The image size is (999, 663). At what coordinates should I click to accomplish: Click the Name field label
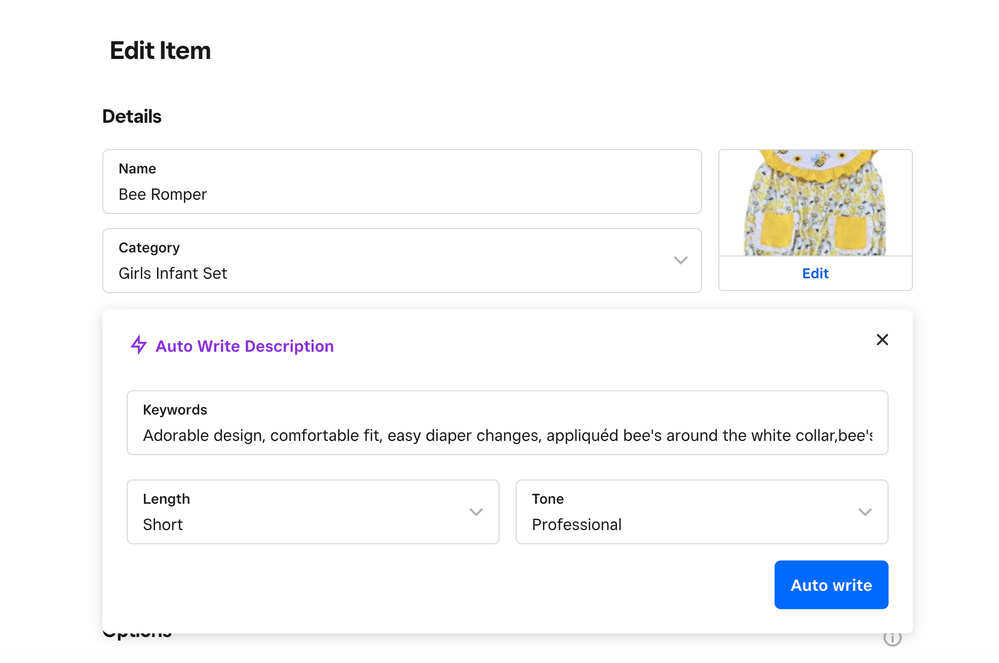[137, 169]
